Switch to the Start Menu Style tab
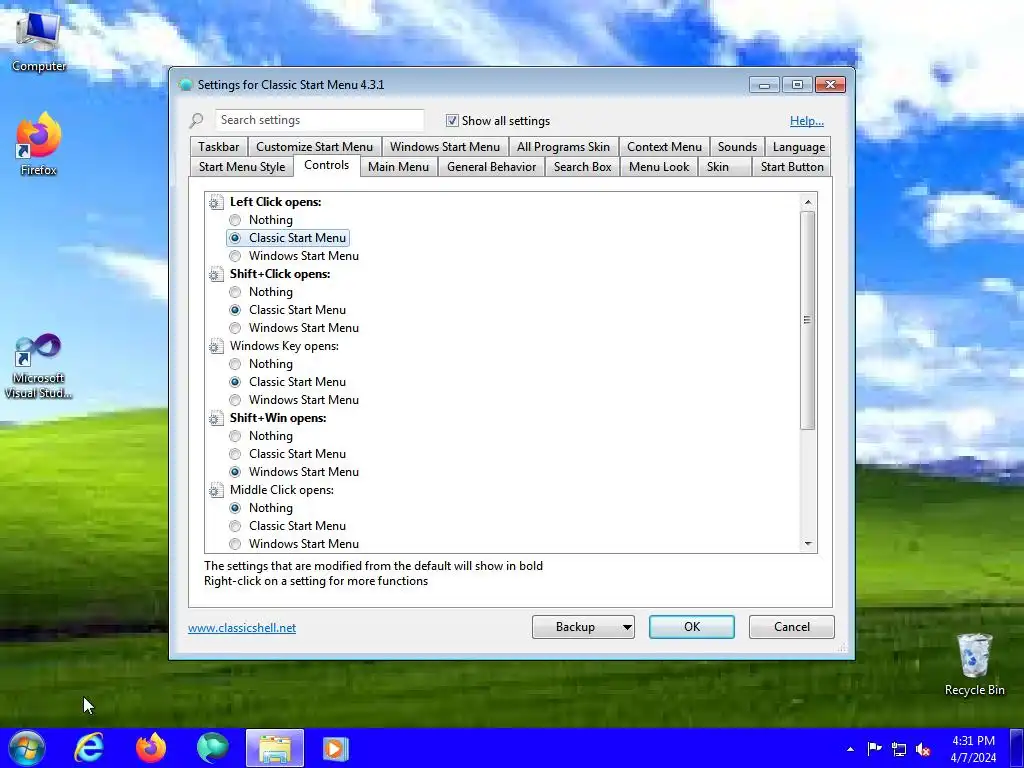 pos(242,167)
